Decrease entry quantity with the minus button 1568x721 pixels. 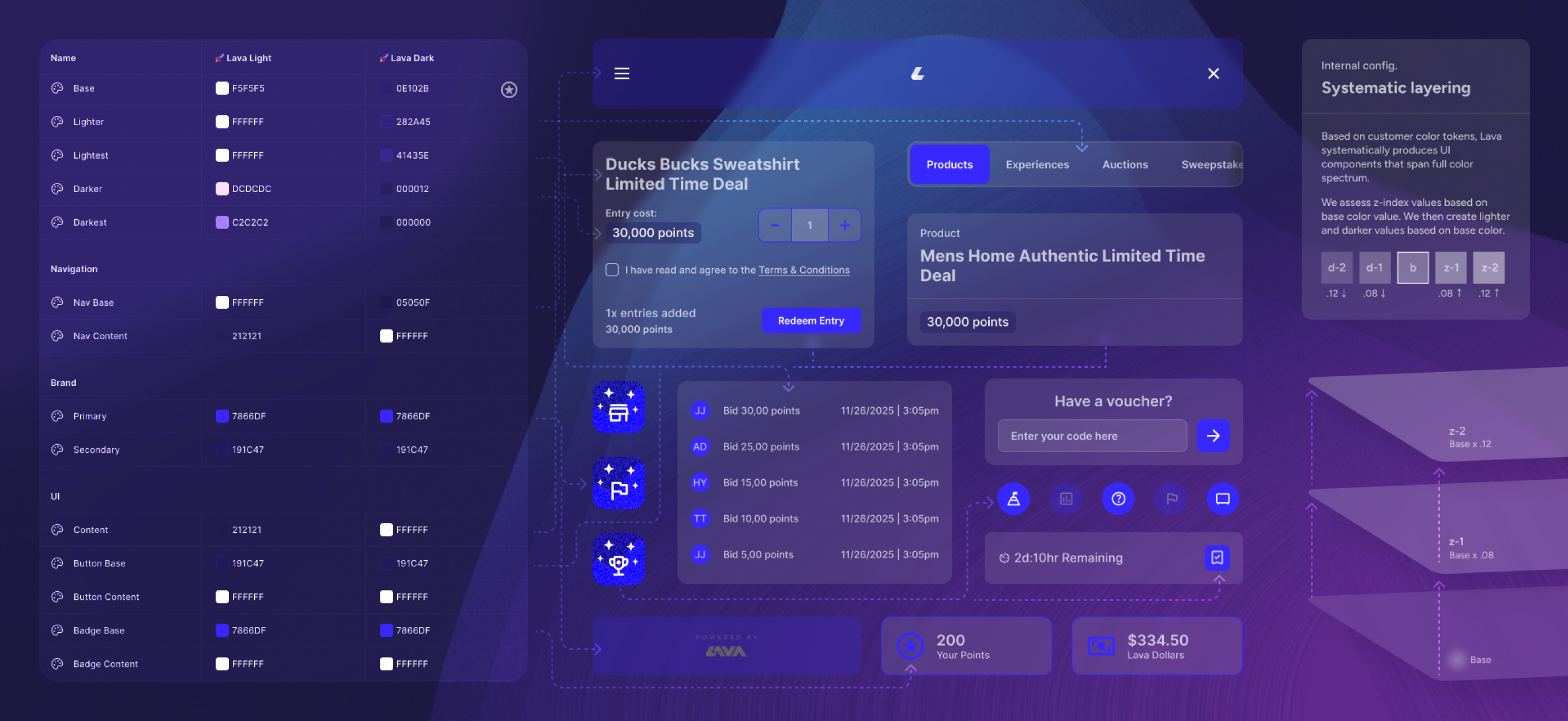click(x=775, y=225)
